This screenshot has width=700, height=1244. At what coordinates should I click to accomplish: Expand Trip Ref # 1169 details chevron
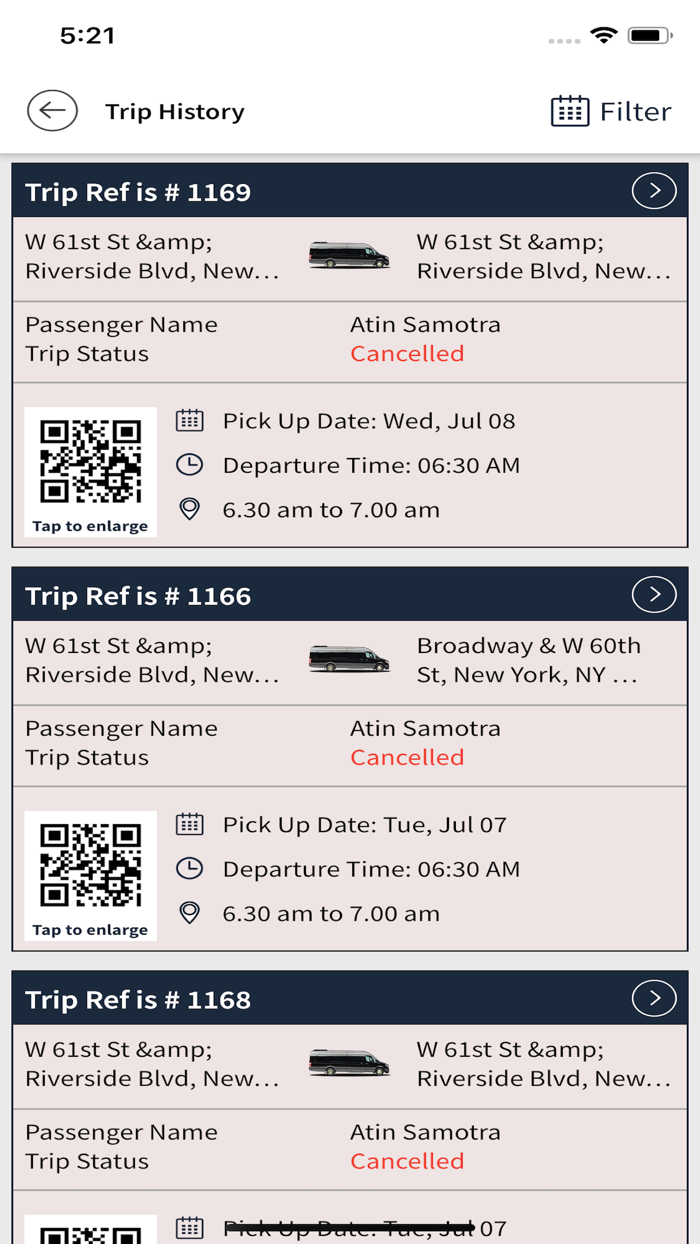pos(654,191)
